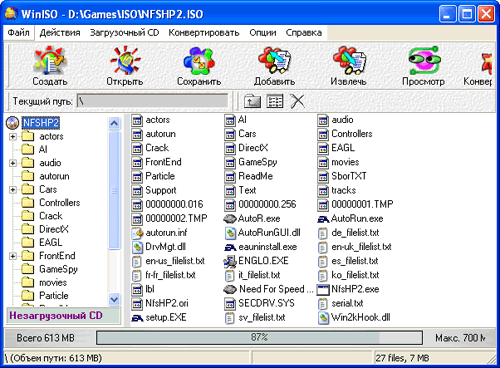Select eauninstall.exe file icon

(230, 247)
